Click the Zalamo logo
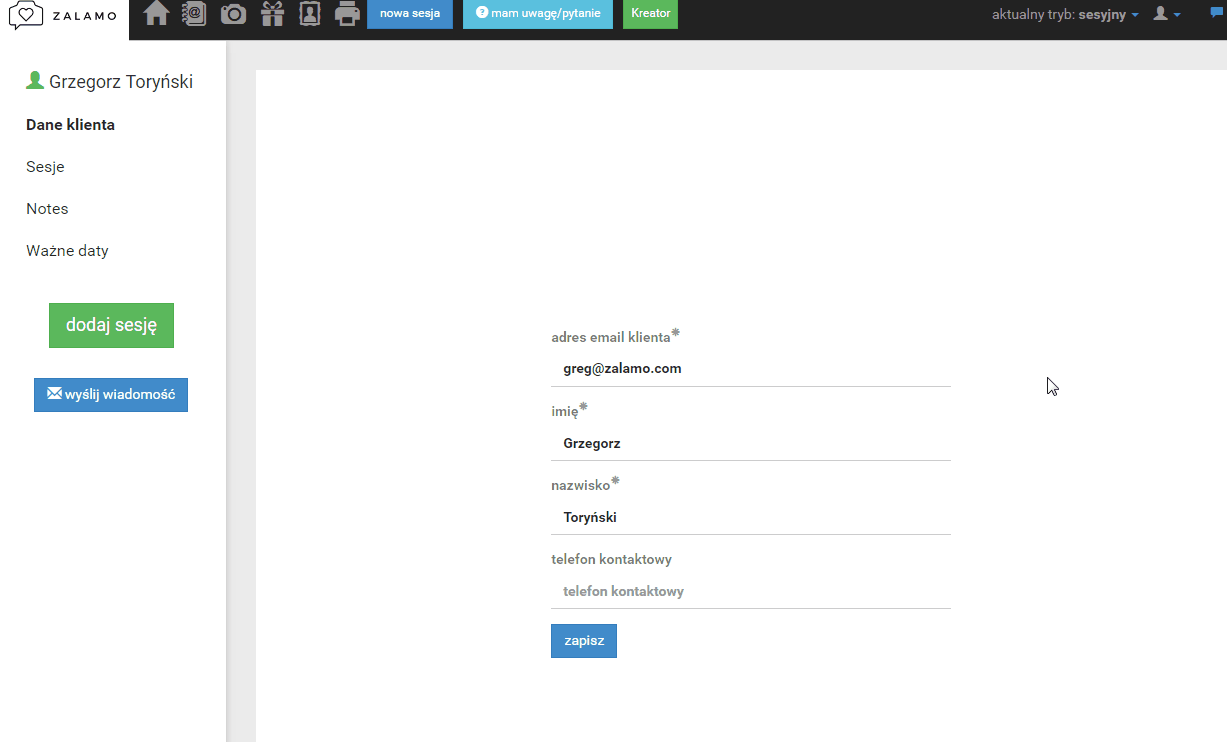 click(x=64, y=16)
